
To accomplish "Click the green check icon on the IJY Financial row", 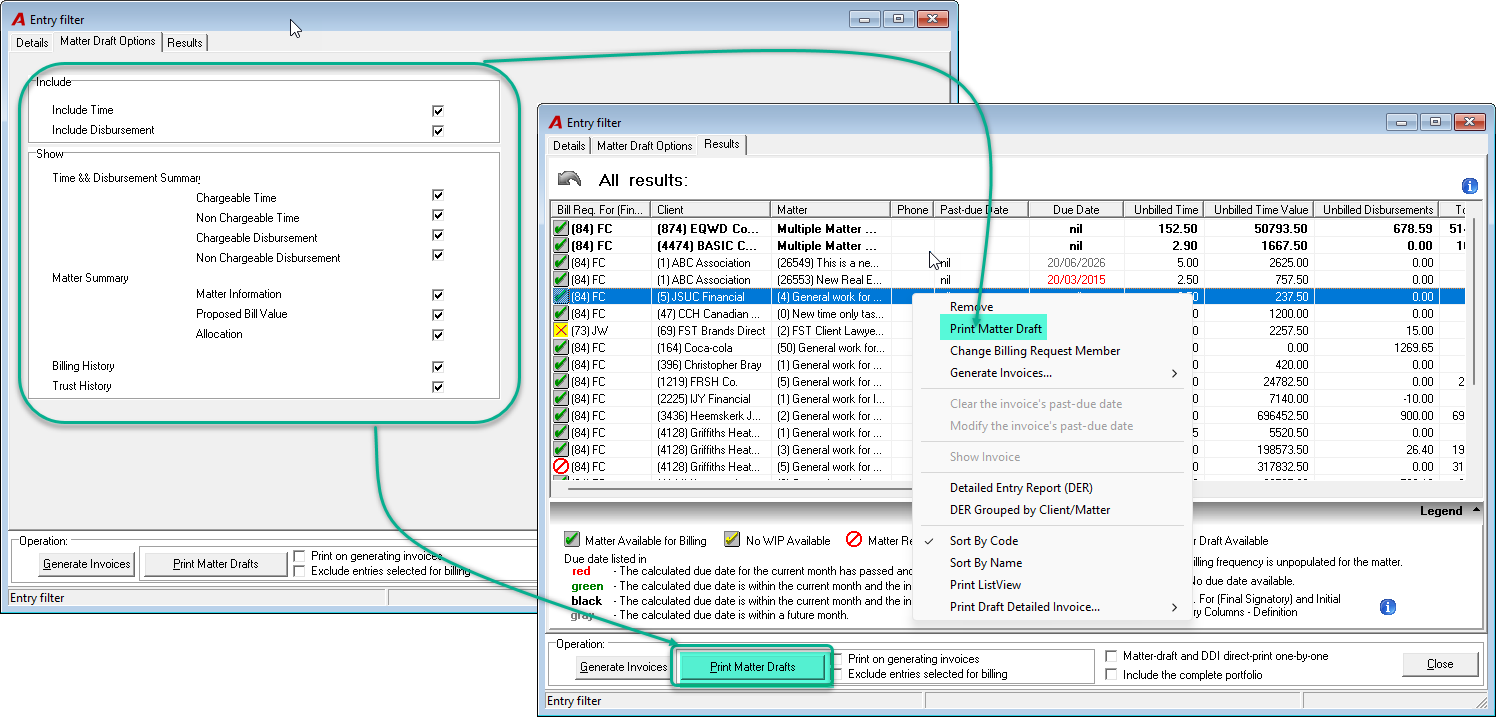I will [x=560, y=399].
